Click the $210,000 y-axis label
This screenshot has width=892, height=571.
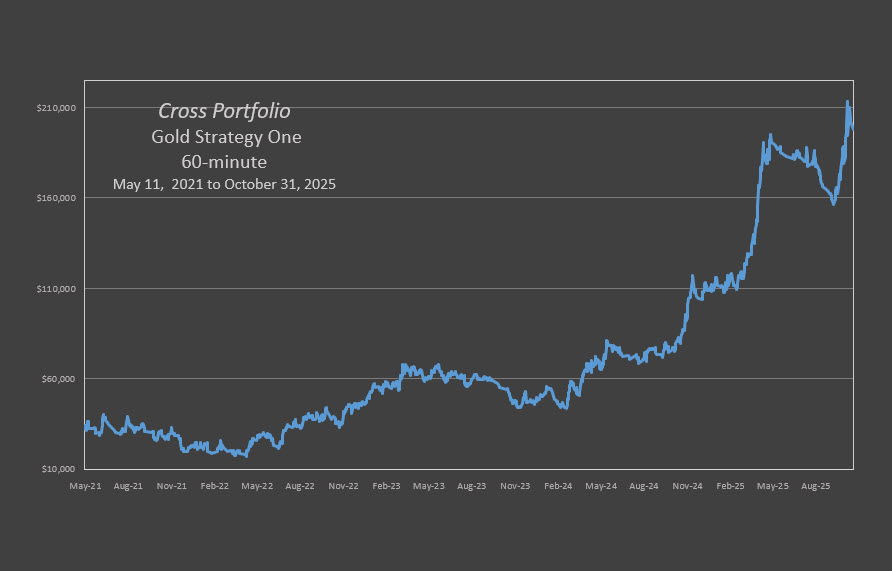tap(58, 108)
